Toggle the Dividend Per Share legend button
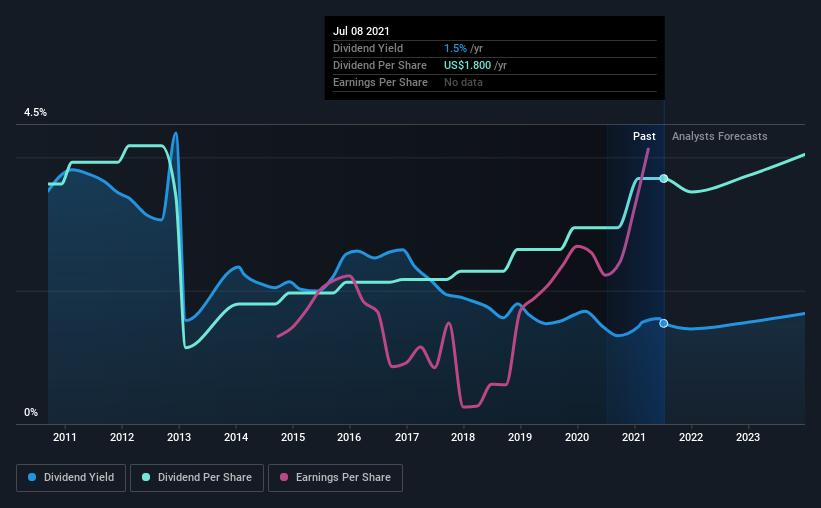Image resolution: width=821 pixels, height=508 pixels. tap(197, 478)
